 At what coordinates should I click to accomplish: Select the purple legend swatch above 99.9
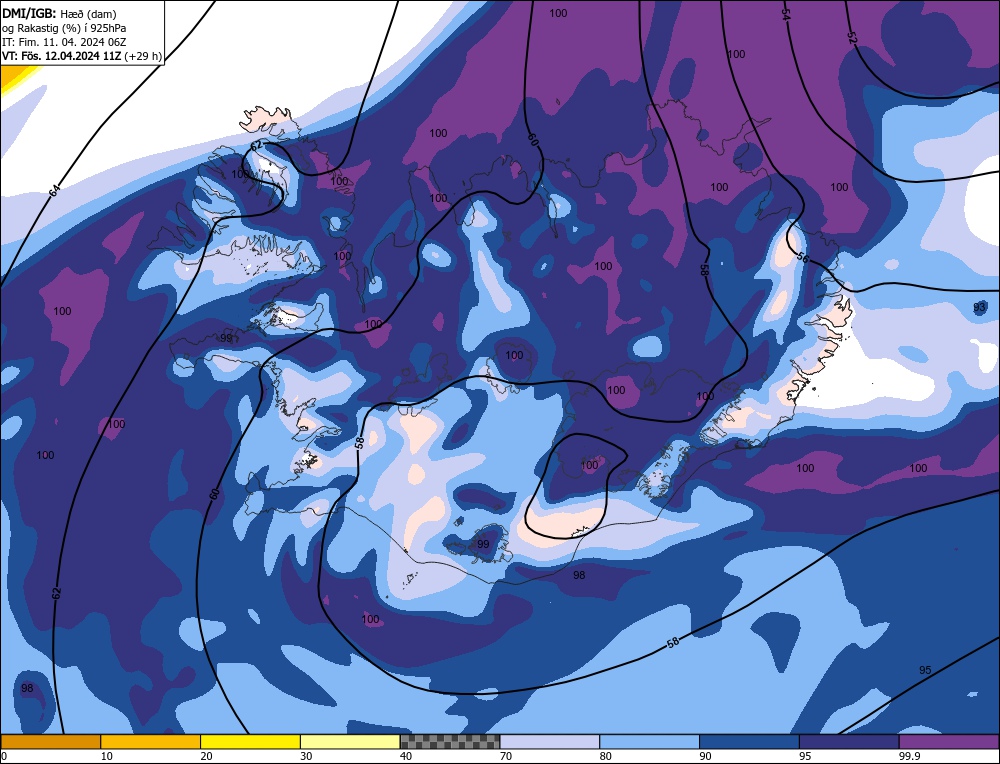point(949,742)
